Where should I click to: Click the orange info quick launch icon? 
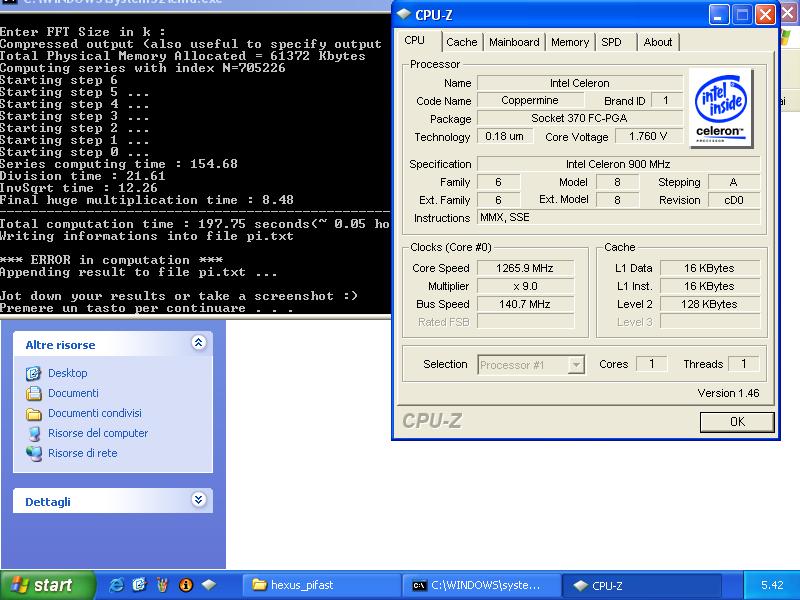pyautogui.click(x=186, y=585)
